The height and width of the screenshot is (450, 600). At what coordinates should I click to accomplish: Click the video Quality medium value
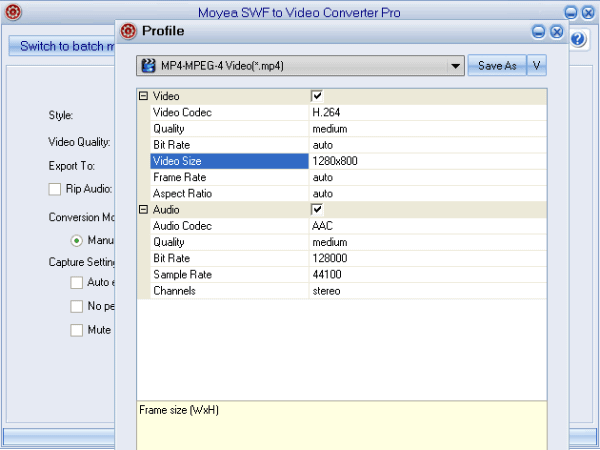(330, 129)
